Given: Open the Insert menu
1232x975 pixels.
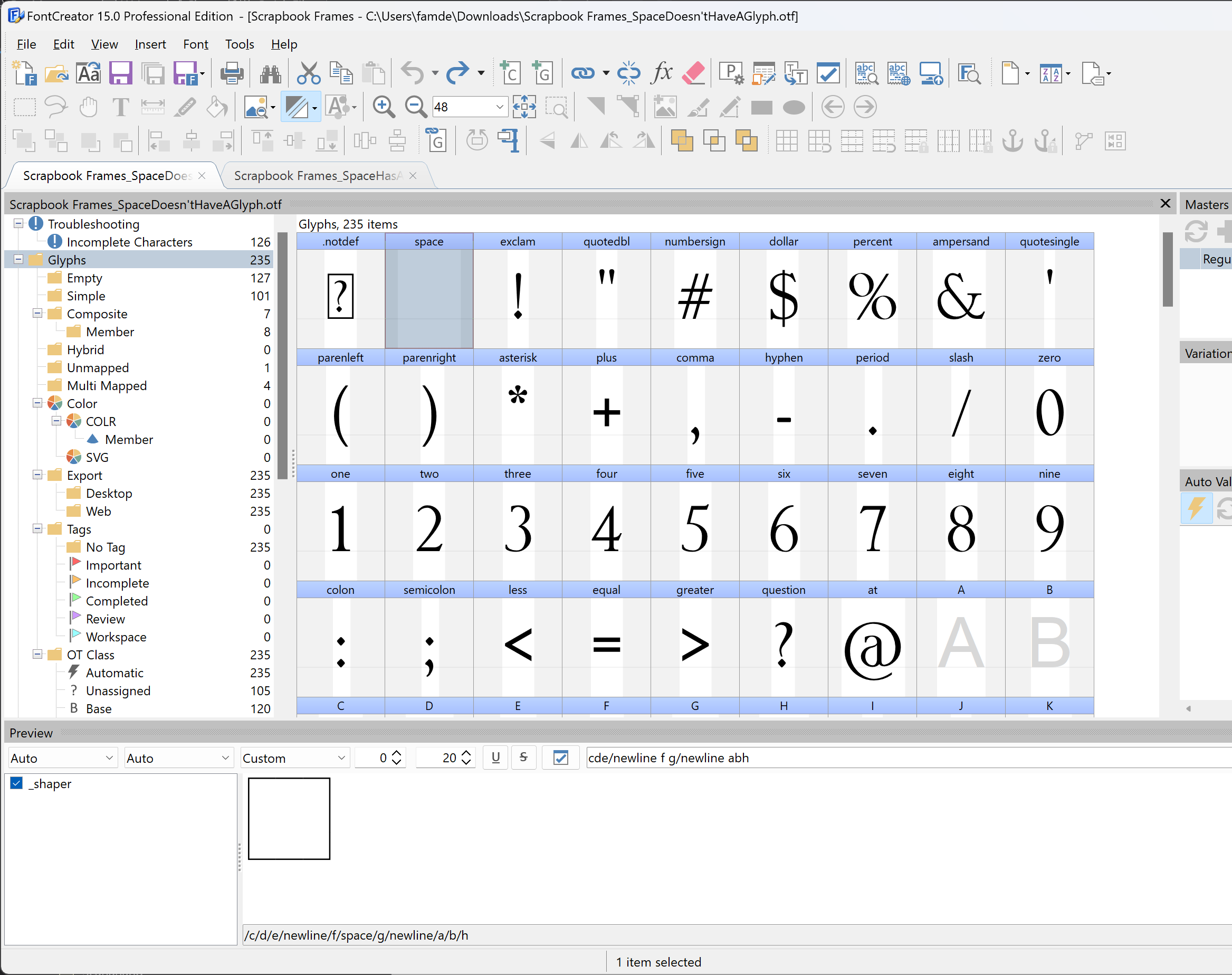Looking at the screenshot, I should [x=150, y=44].
